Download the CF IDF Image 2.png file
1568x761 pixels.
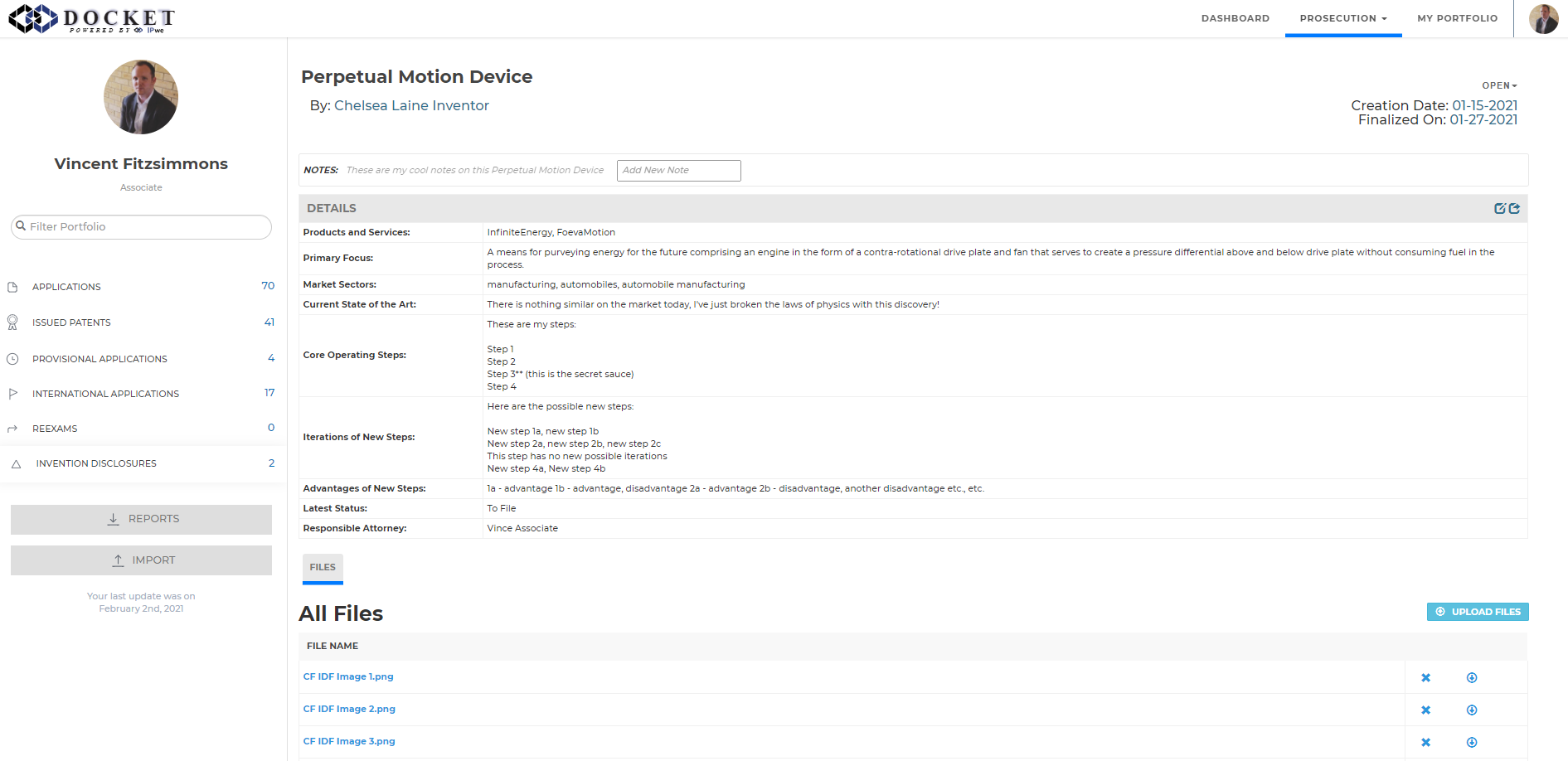1472,710
